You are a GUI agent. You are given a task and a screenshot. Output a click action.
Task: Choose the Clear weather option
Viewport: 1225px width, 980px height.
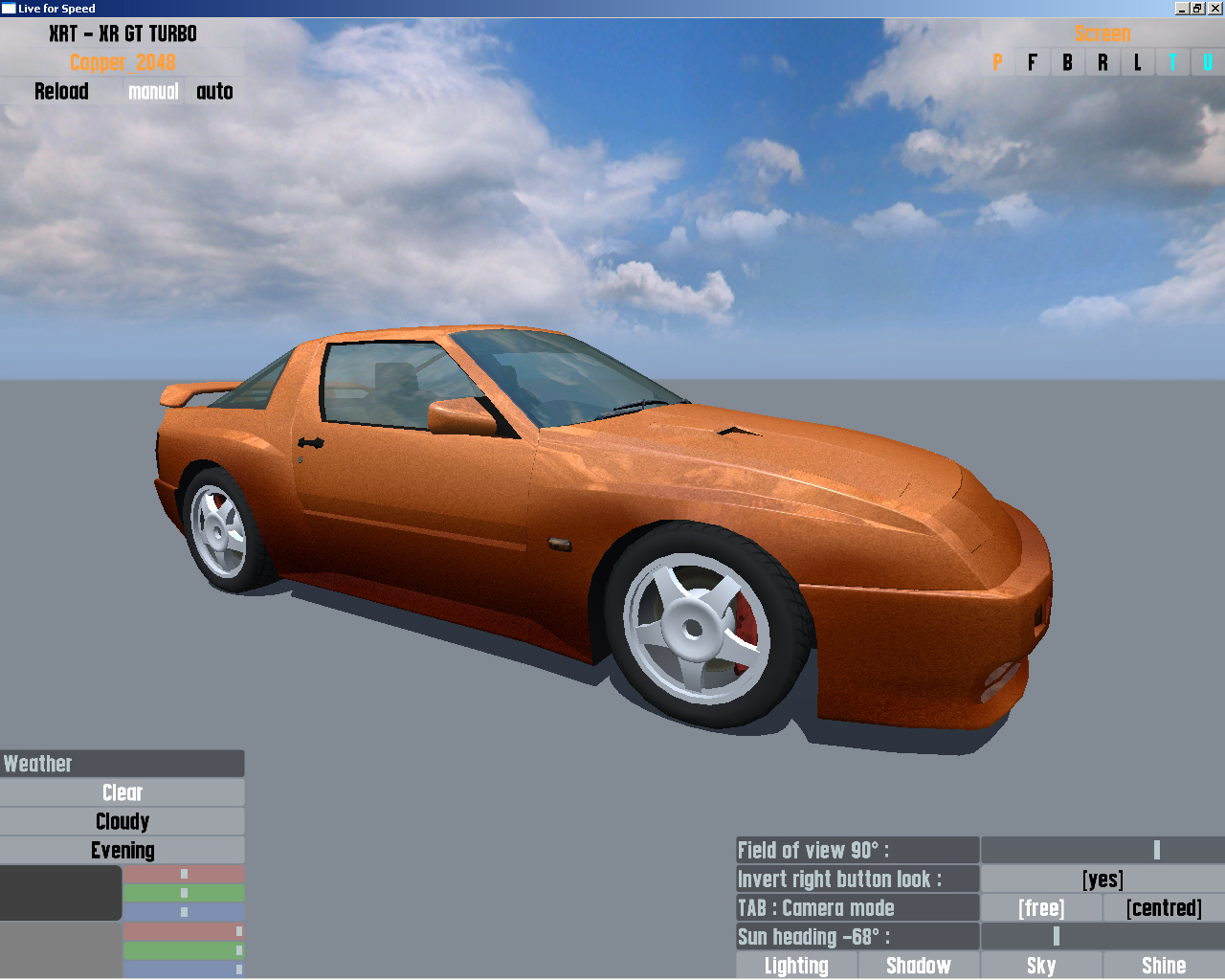pos(122,792)
